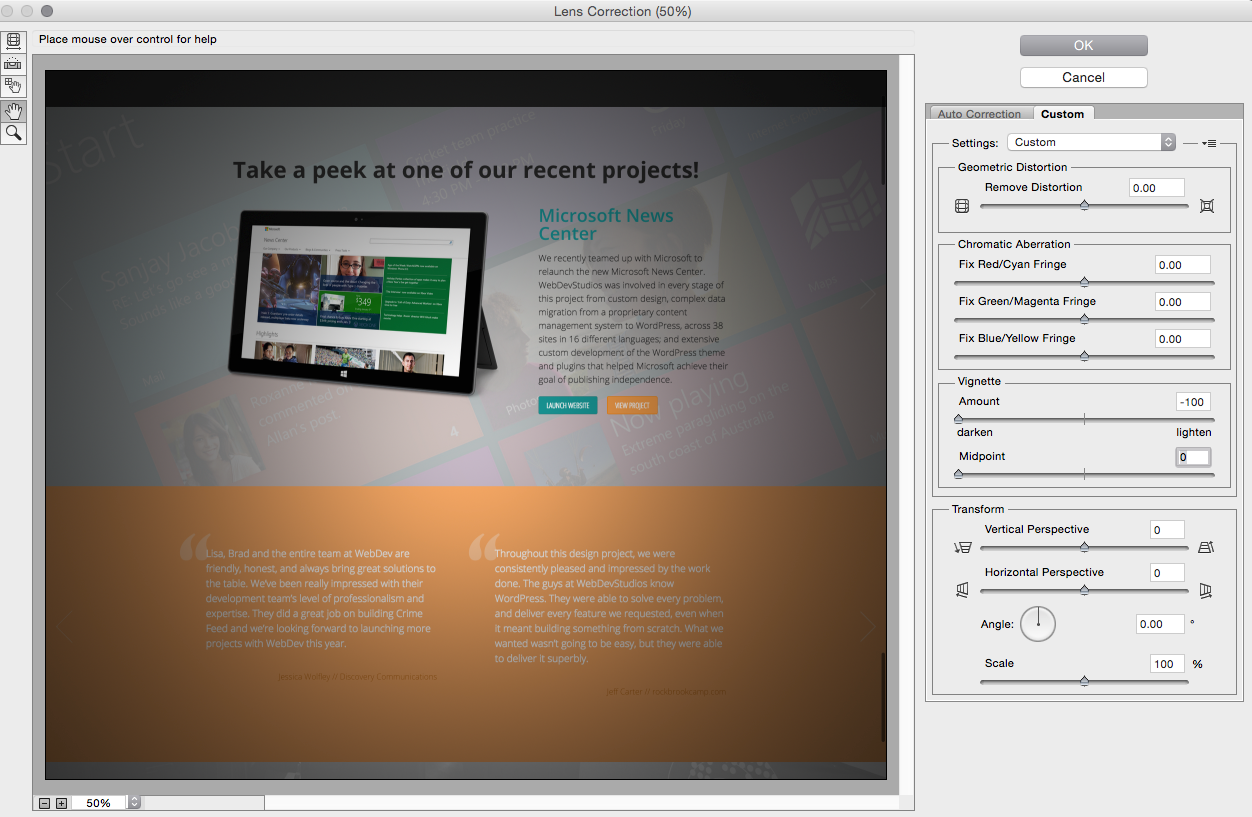Click the Vignette Amount field
1252x817 pixels.
1193,402
